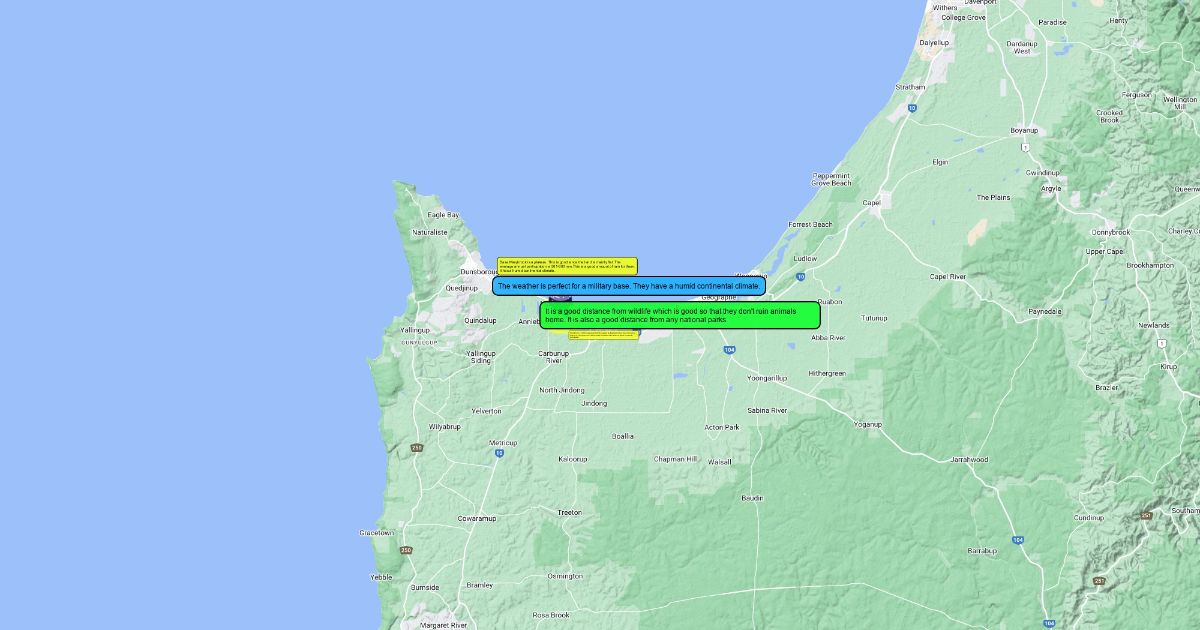Click The Plains label
Image resolution: width=1200 pixels, height=630 pixels.
click(993, 197)
